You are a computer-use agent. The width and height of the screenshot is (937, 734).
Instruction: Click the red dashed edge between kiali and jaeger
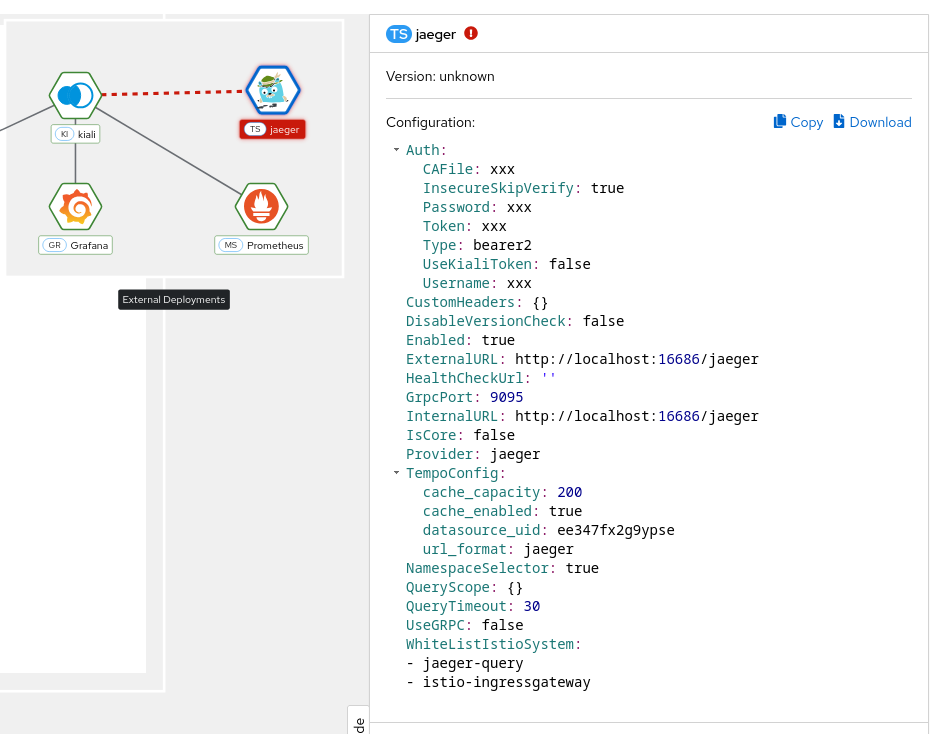(x=174, y=93)
